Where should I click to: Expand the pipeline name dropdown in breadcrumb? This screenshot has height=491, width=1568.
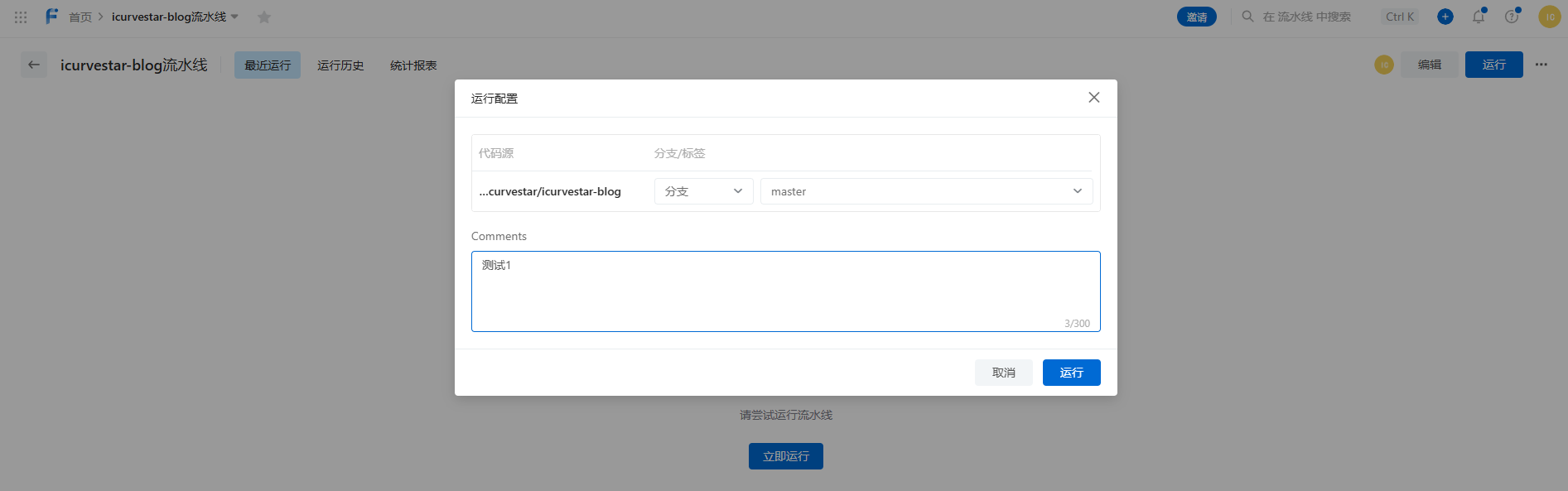tap(234, 17)
